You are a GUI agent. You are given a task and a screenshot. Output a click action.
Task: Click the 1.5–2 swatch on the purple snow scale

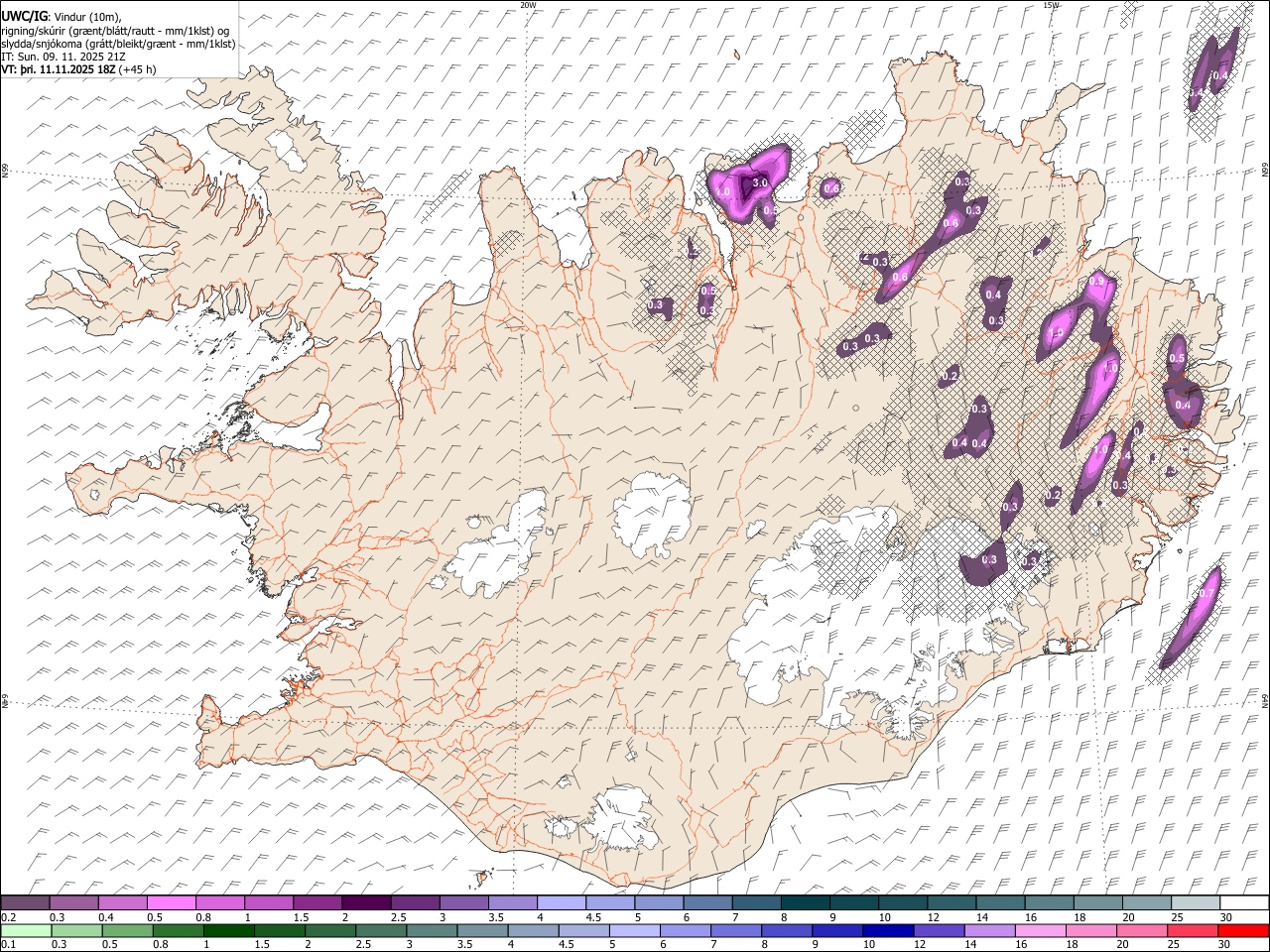tap(317, 902)
